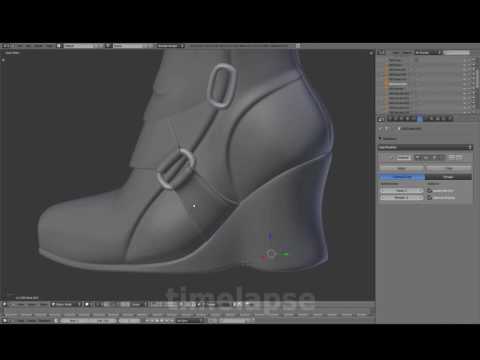Switch to the Render properties tab
Screen dimensions: 480x360
390,119
